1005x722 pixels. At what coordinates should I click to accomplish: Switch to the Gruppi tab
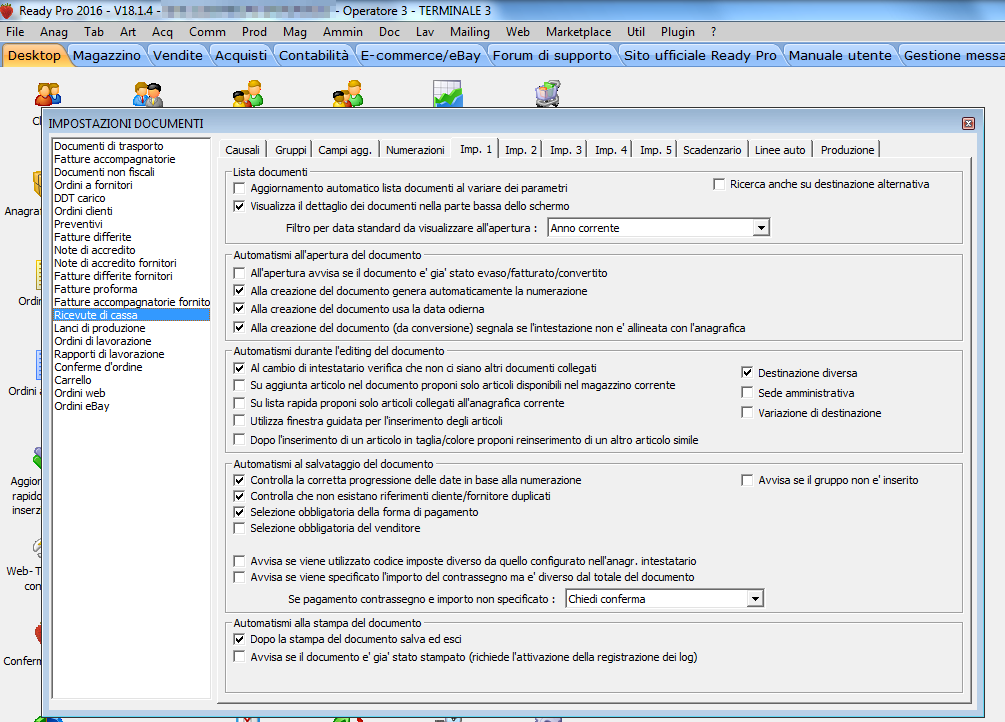[290, 150]
